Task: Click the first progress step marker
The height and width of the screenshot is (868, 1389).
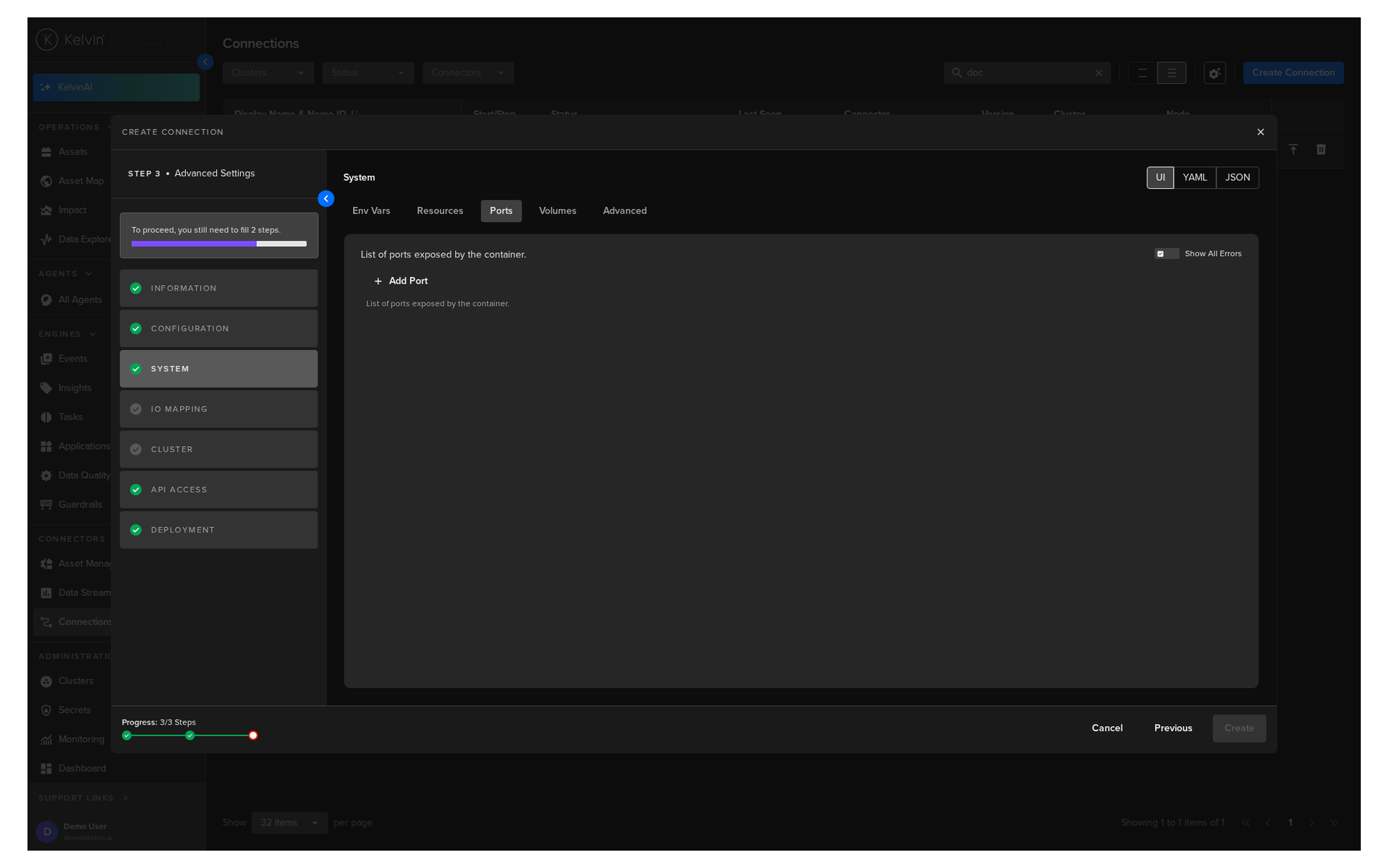Action: [127, 736]
